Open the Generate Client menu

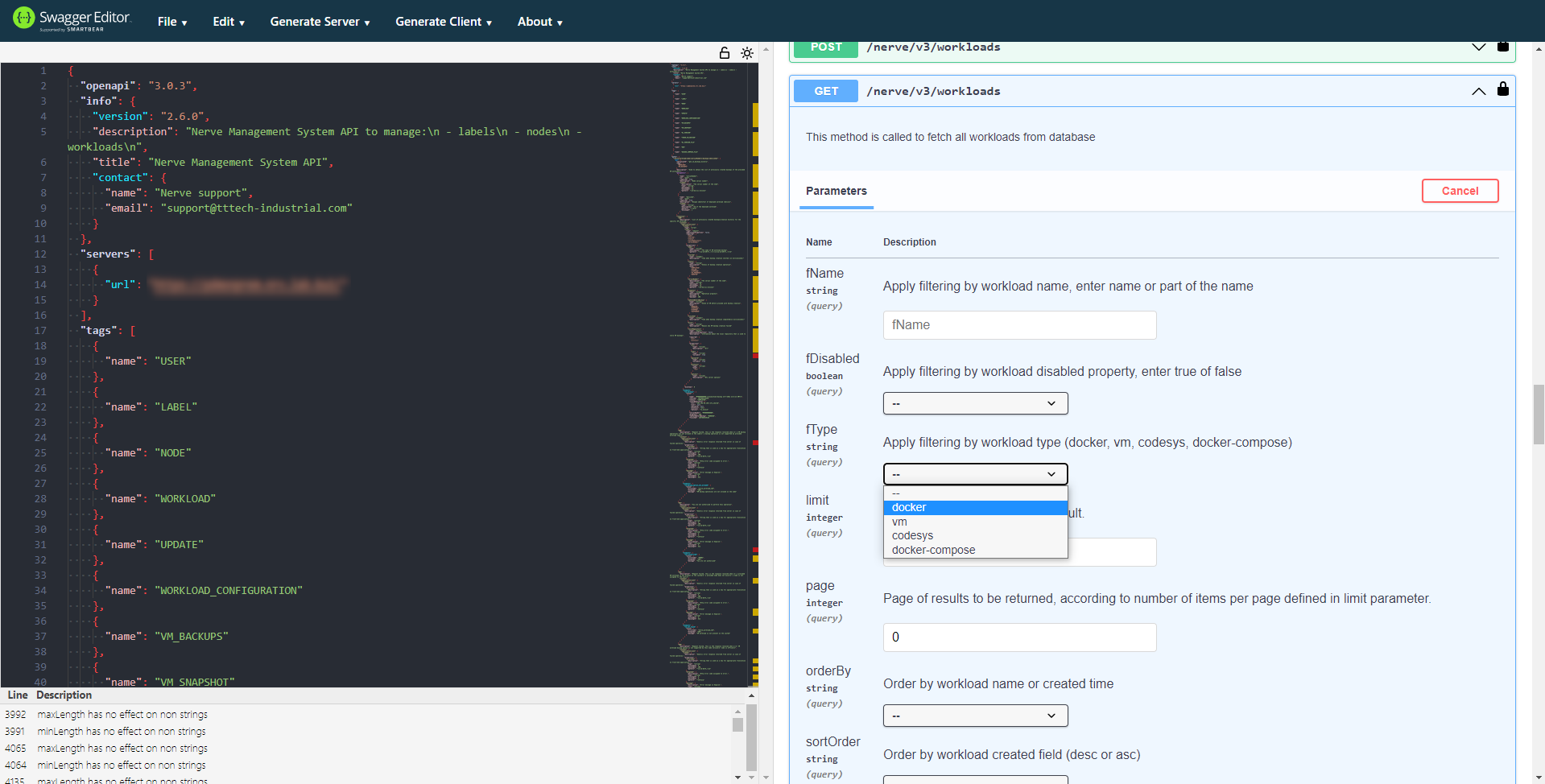(442, 21)
